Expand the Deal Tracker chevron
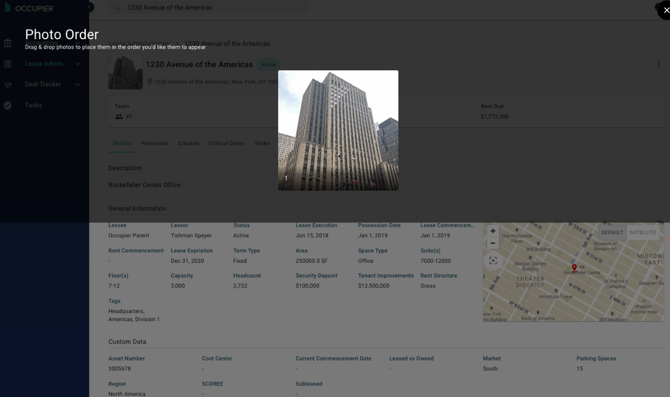The width and height of the screenshot is (670, 397). click(77, 85)
